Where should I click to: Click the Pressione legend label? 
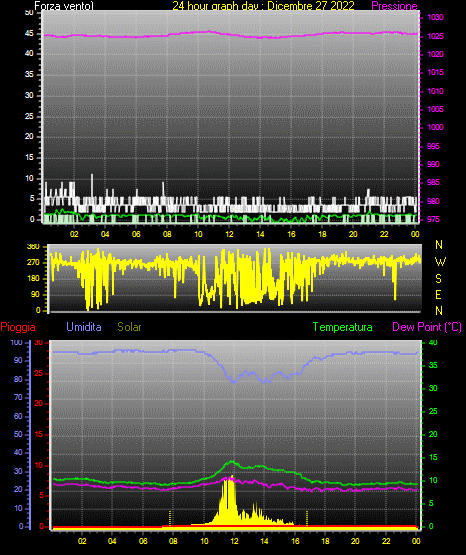(394, 6)
